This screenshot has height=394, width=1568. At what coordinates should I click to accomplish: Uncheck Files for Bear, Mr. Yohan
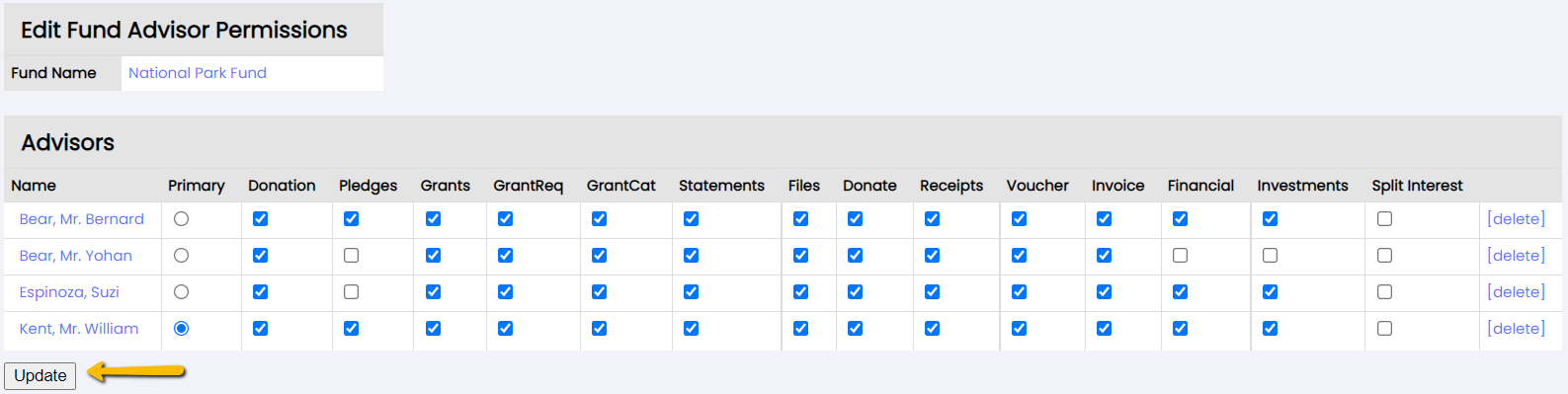pos(800,256)
